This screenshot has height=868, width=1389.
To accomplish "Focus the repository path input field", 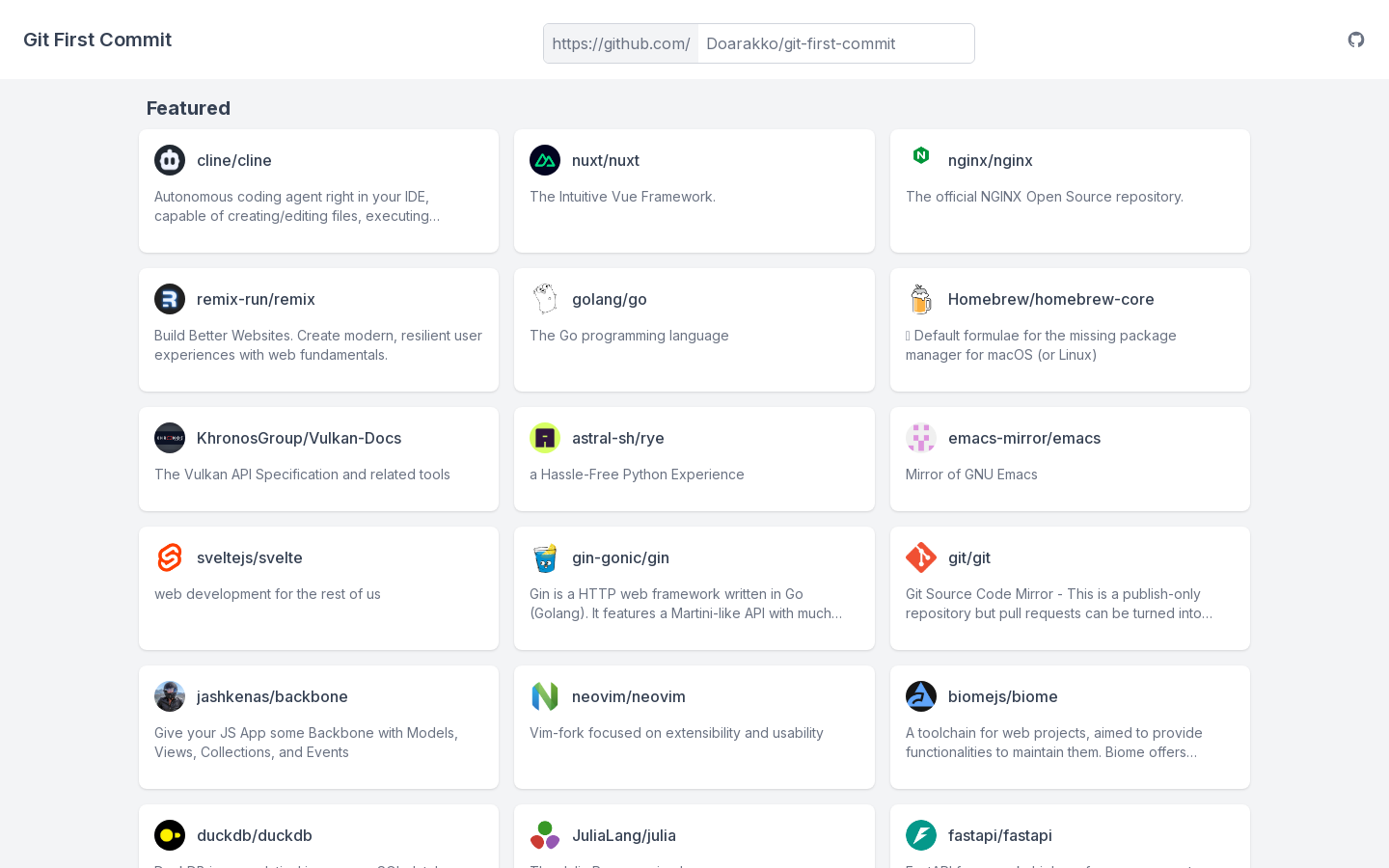I will 835,43.
